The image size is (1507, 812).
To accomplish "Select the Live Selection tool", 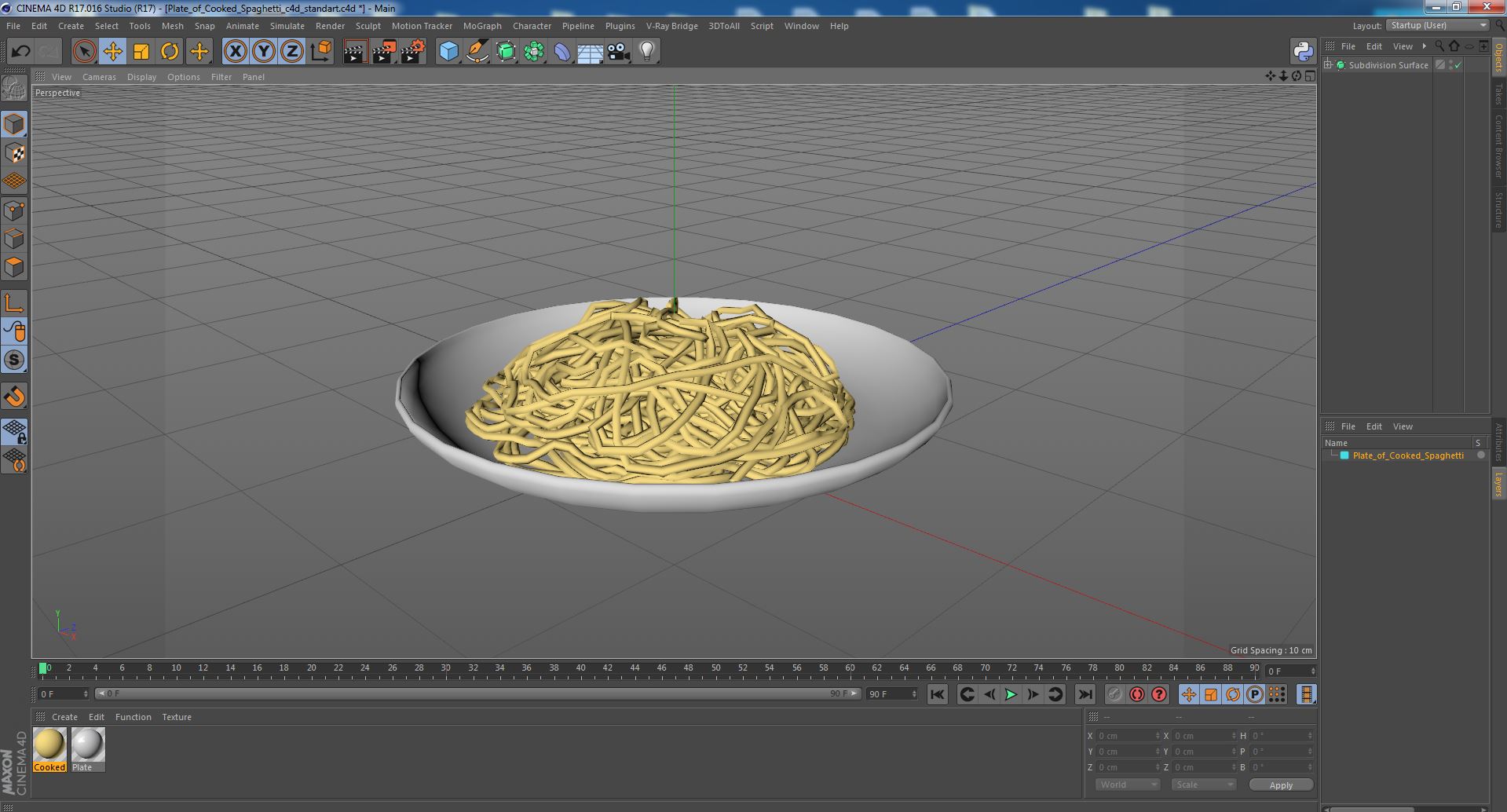I will (84, 52).
